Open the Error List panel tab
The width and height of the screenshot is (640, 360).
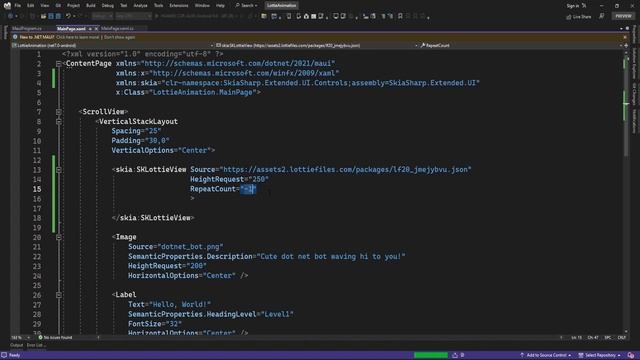pos(36,345)
